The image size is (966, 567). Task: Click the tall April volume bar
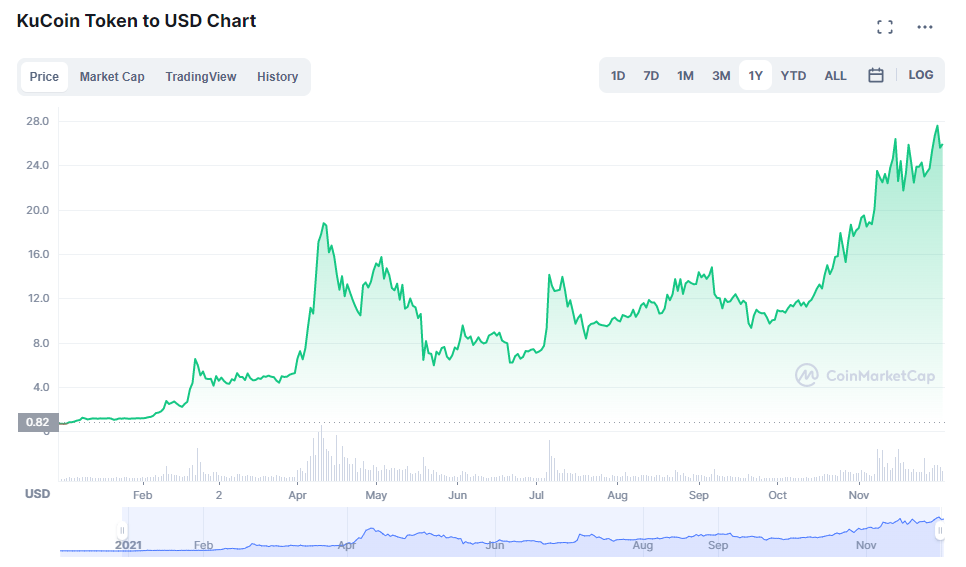tap(321, 453)
